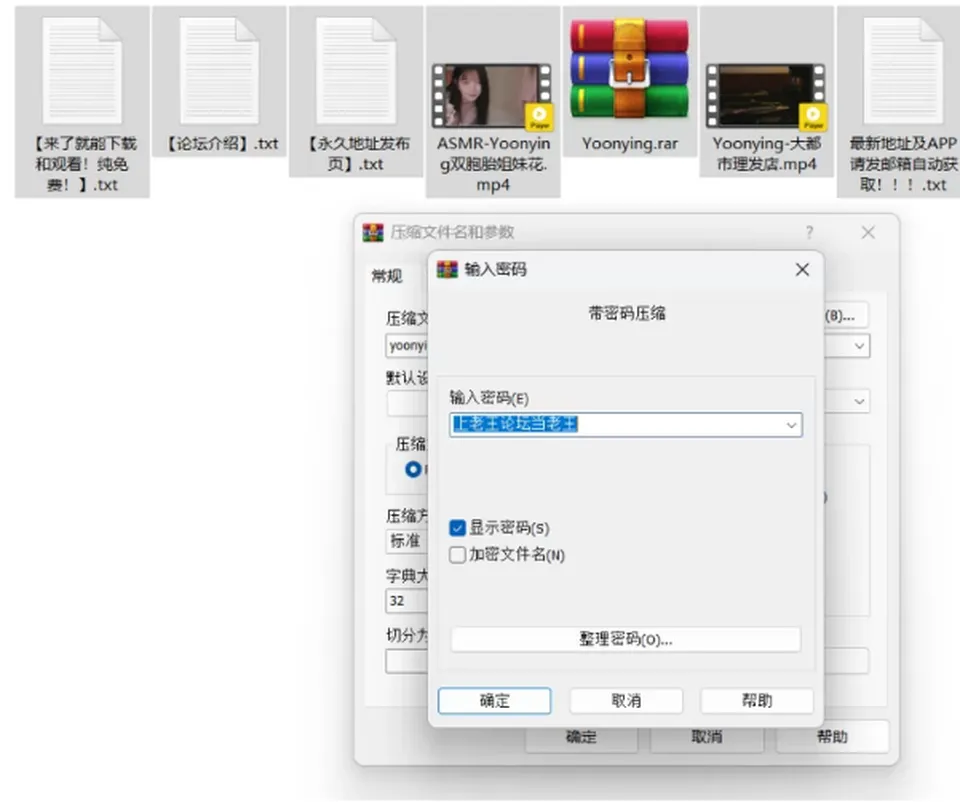Image resolution: width=960 pixels, height=802 pixels.
Task: Open 整理密码(O)... button
Action: 626,639
